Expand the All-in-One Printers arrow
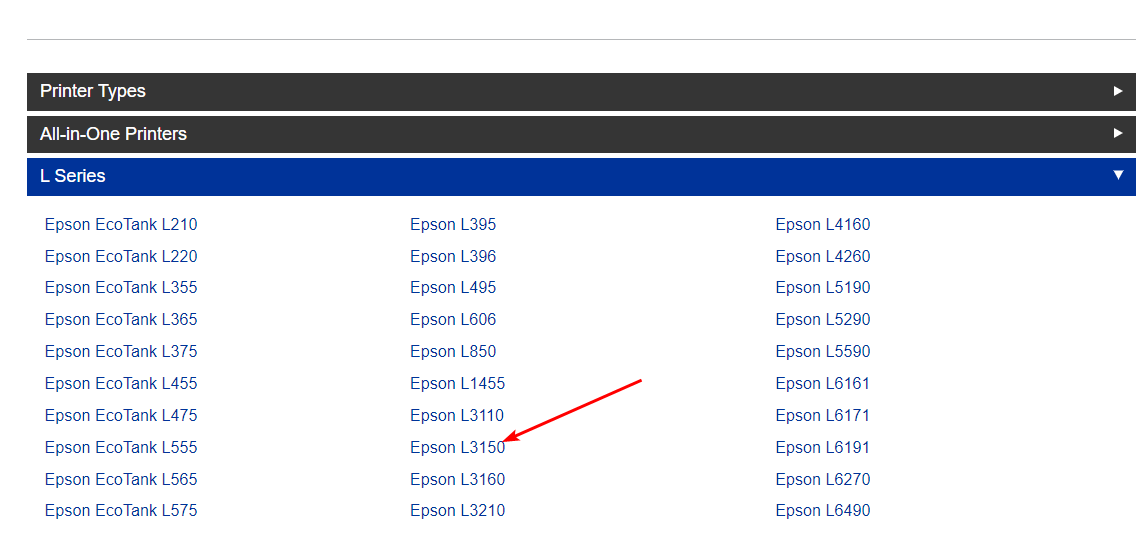 [x=1118, y=133]
